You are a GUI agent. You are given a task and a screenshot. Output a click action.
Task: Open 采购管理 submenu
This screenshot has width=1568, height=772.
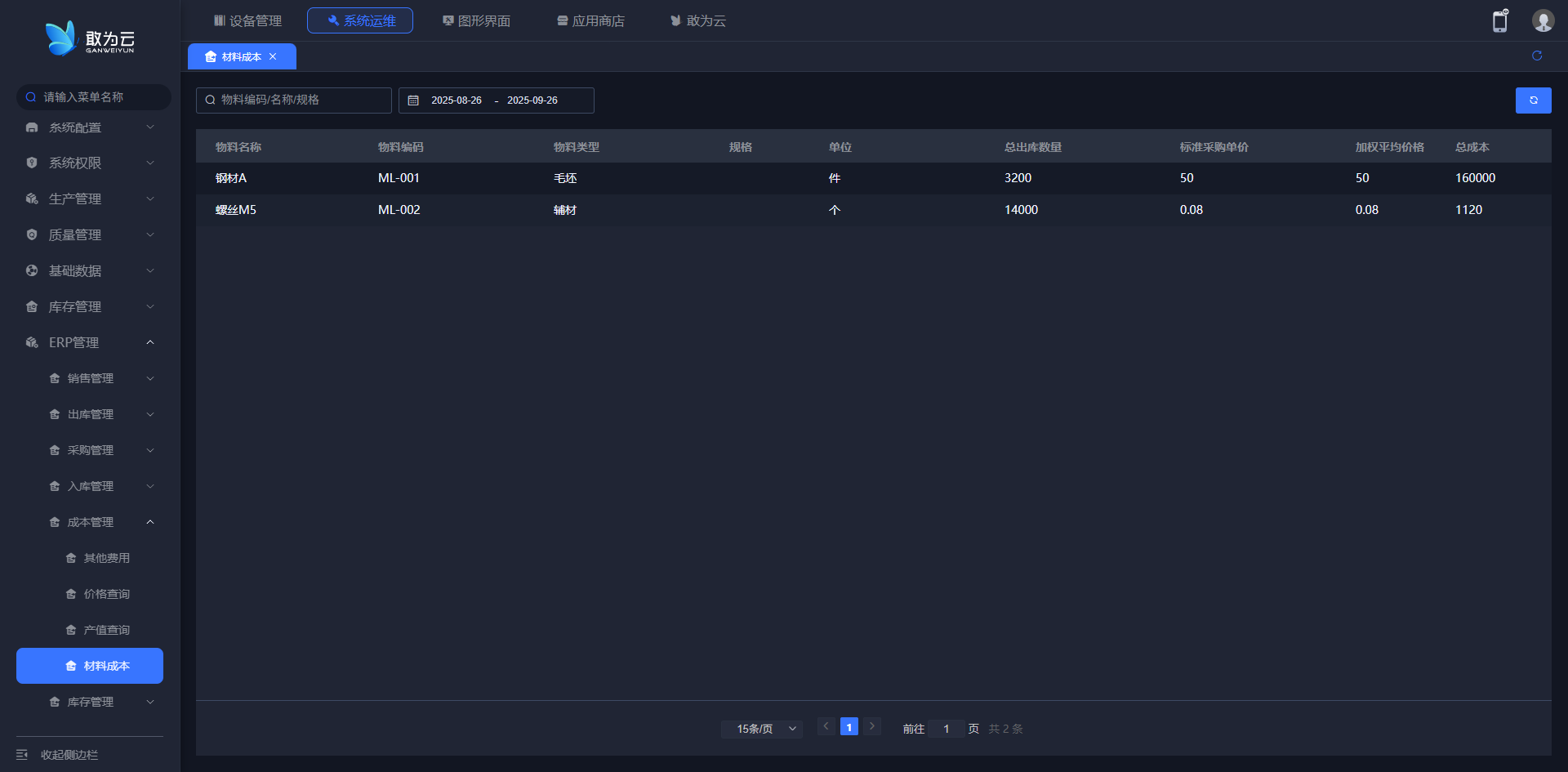coord(90,450)
